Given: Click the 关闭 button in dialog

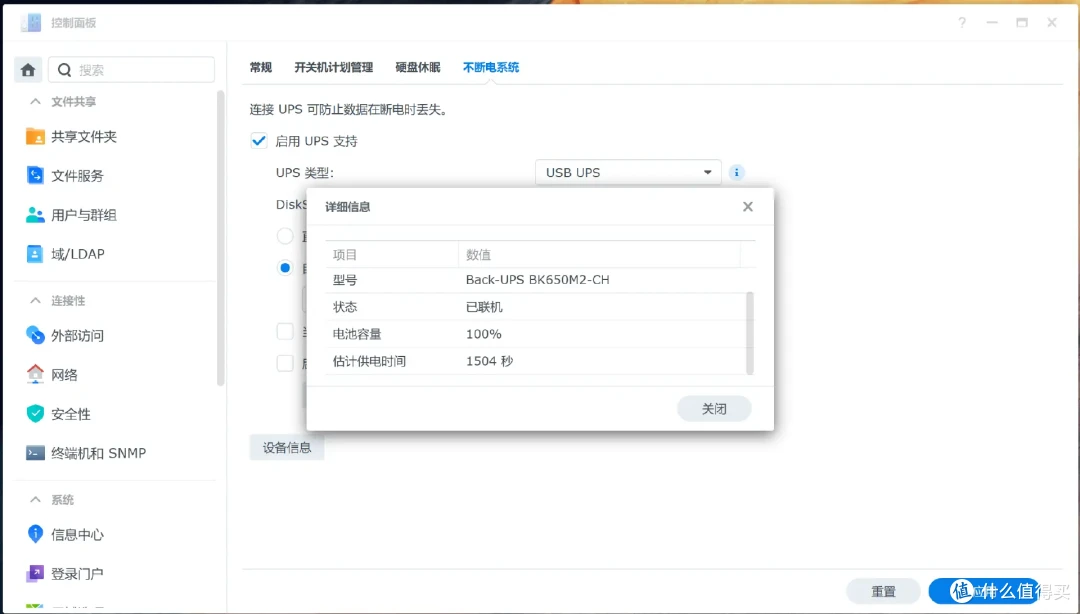Looking at the screenshot, I should pos(714,409).
